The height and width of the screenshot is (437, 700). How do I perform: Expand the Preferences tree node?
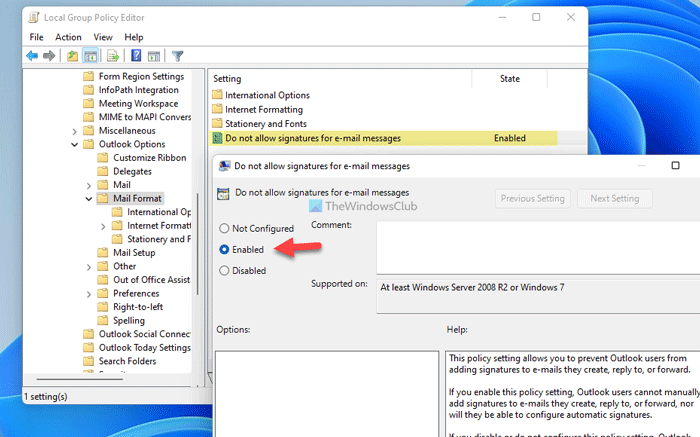pyautogui.click(x=88, y=294)
